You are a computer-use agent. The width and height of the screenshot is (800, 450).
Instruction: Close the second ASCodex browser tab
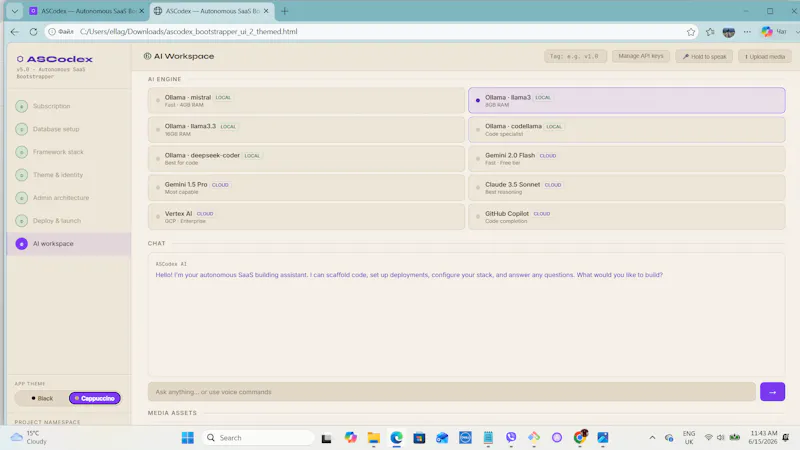(266, 11)
